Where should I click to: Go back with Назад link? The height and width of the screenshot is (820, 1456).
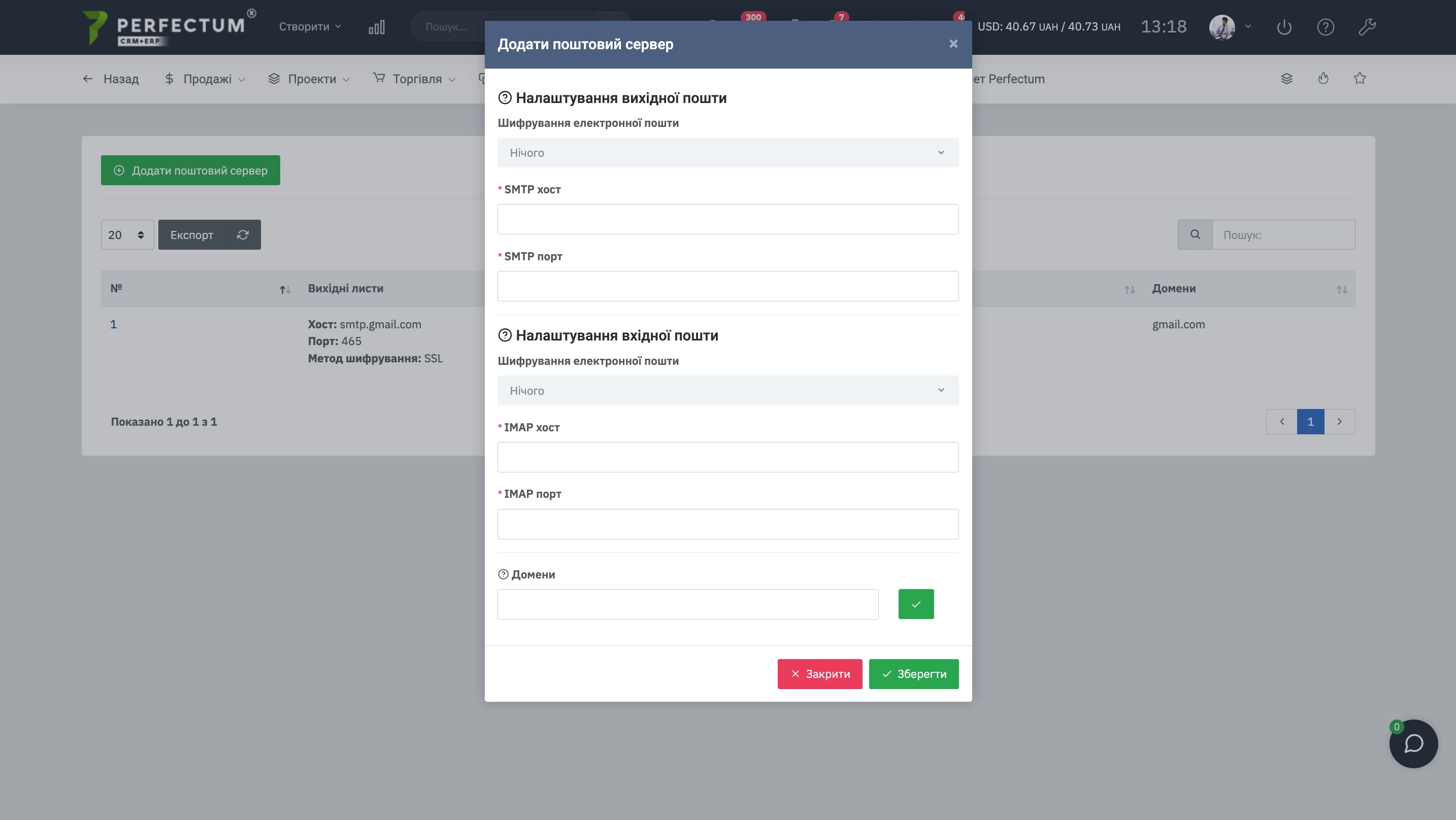pos(111,79)
